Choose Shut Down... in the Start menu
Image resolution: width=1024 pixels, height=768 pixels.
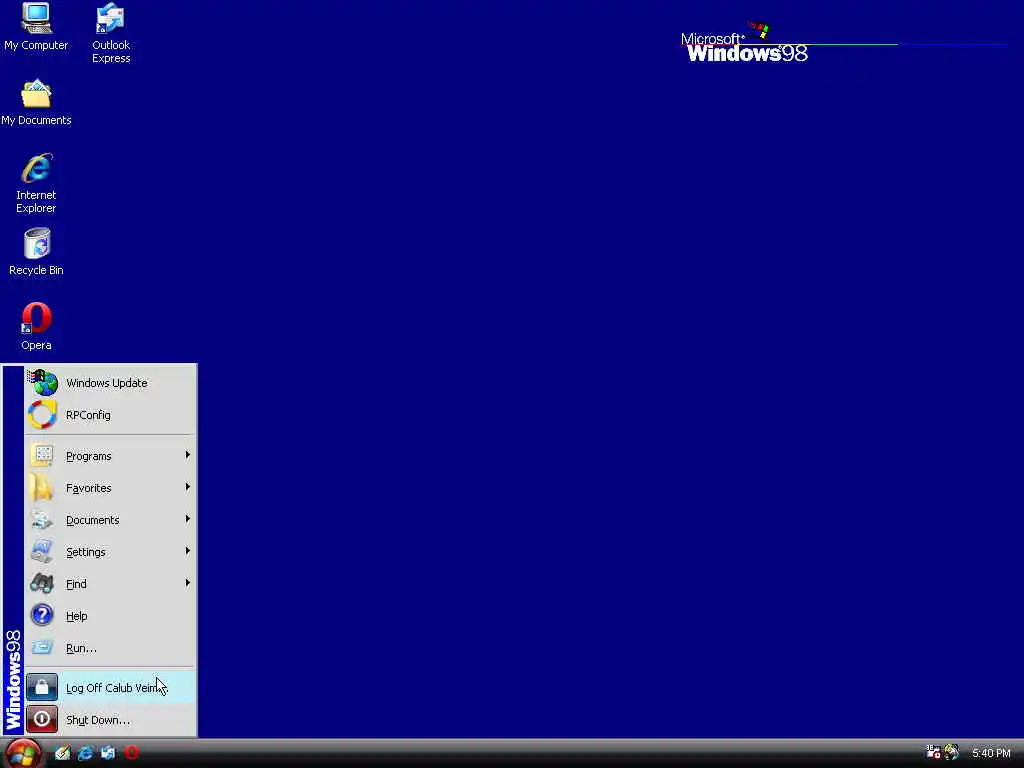tap(110, 720)
